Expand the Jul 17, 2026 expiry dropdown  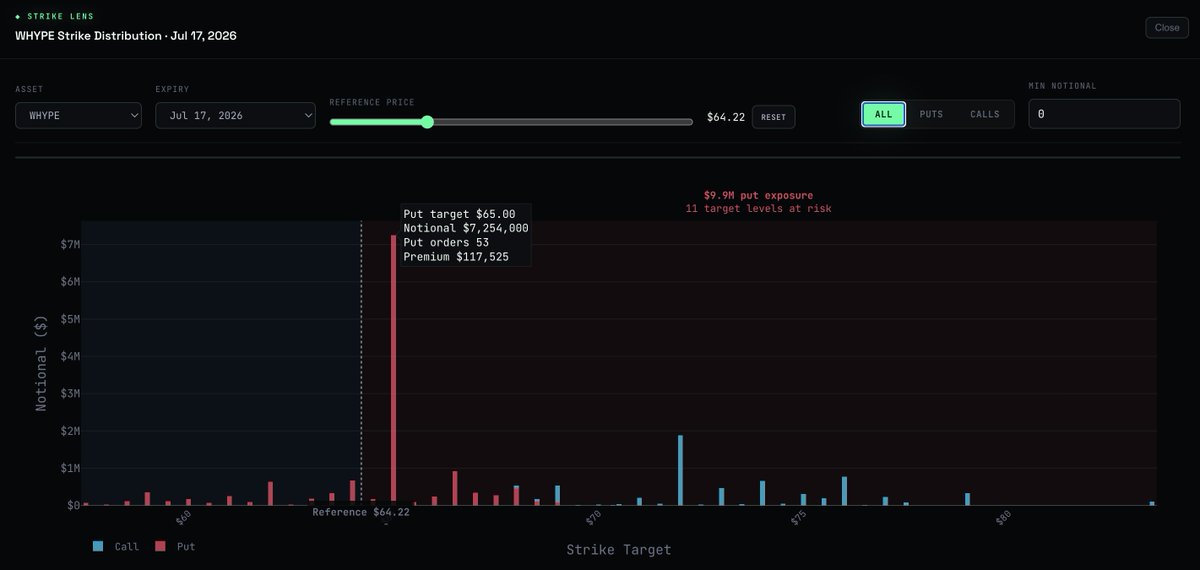[235, 116]
